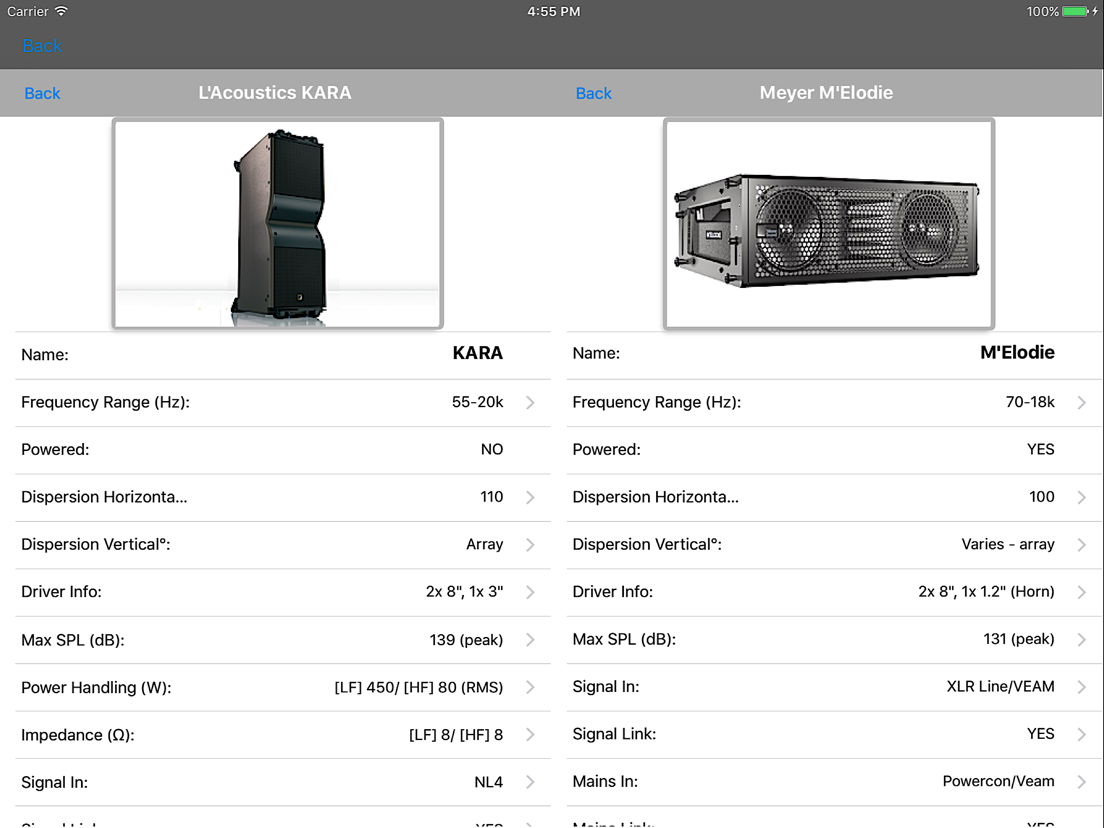Select the KARA name value

[x=477, y=353]
